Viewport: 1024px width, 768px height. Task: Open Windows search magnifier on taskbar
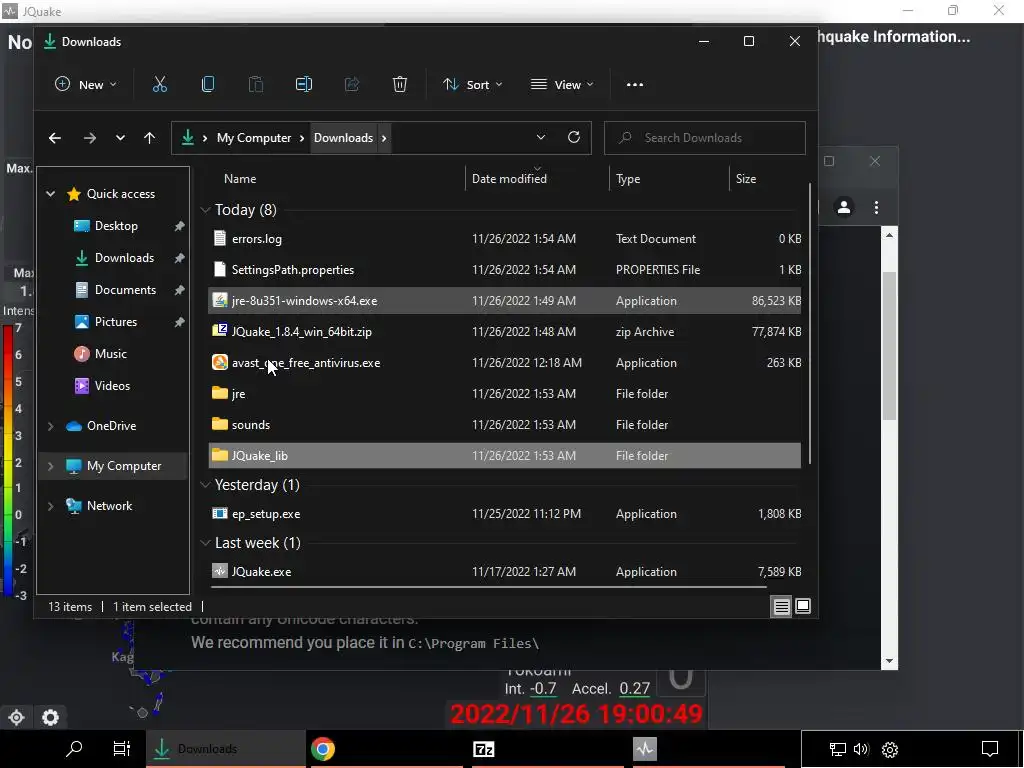74,748
